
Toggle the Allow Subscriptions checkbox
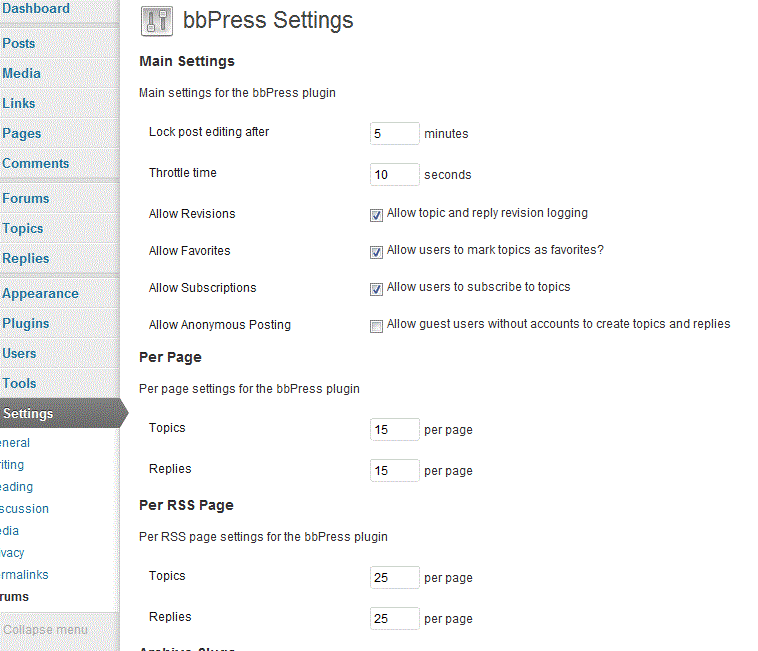pyautogui.click(x=377, y=289)
